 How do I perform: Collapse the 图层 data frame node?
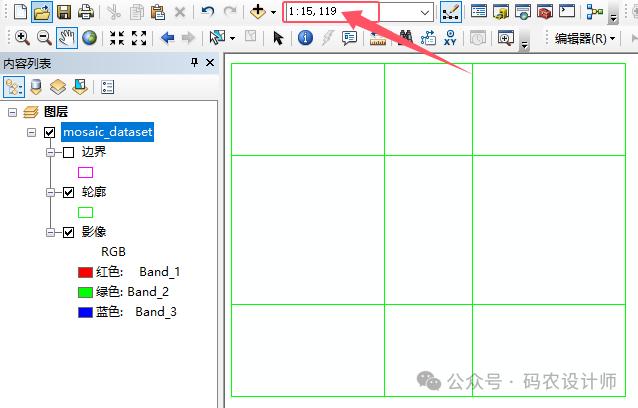(13, 112)
